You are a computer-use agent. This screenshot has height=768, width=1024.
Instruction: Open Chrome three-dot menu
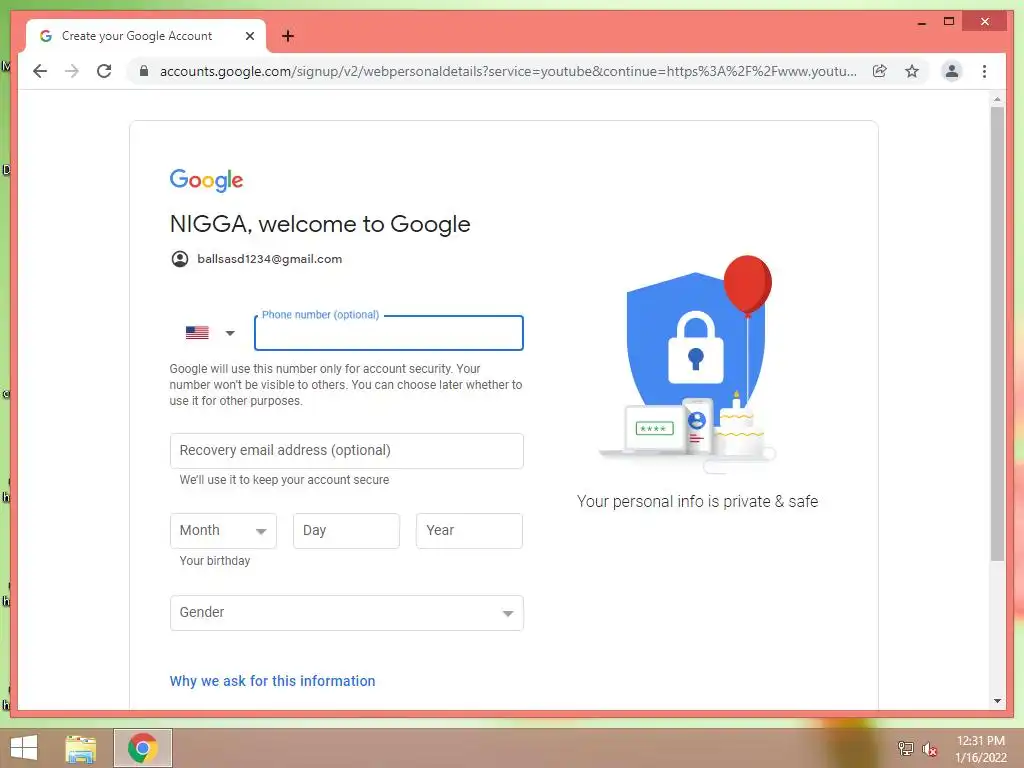(x=984, y=71)
